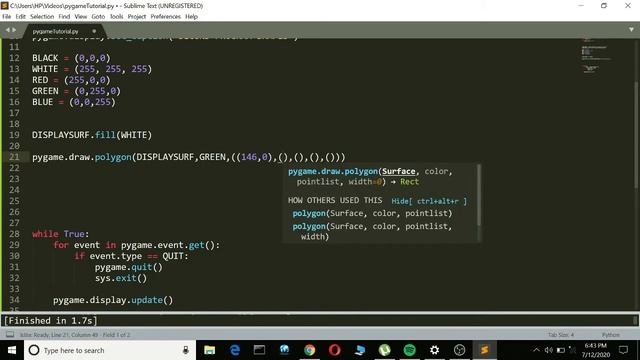The height and width of the screenshot is (360, 640).
Task: Place the cursor on the WHITE color definition line
Action: point(92,69)
